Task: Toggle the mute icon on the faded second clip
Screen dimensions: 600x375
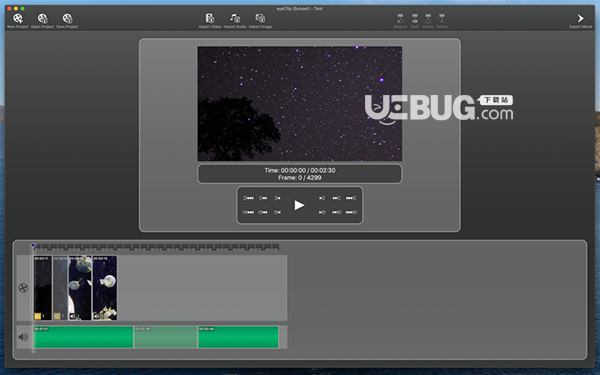Action: click(x=57, y=316)
